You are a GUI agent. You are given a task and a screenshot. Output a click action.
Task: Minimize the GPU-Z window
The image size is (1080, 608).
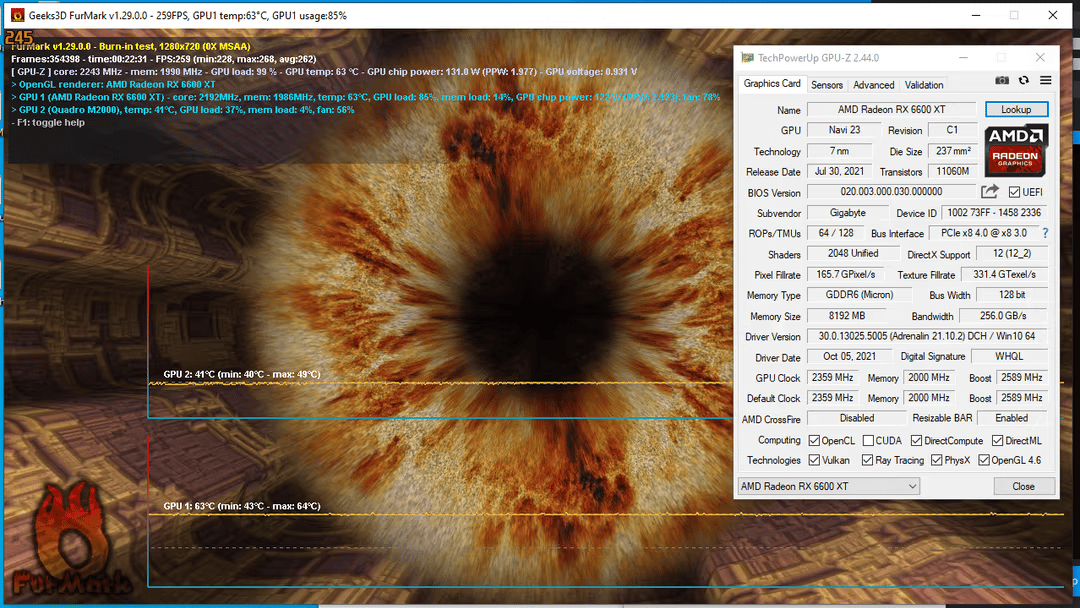coord(963,58)
